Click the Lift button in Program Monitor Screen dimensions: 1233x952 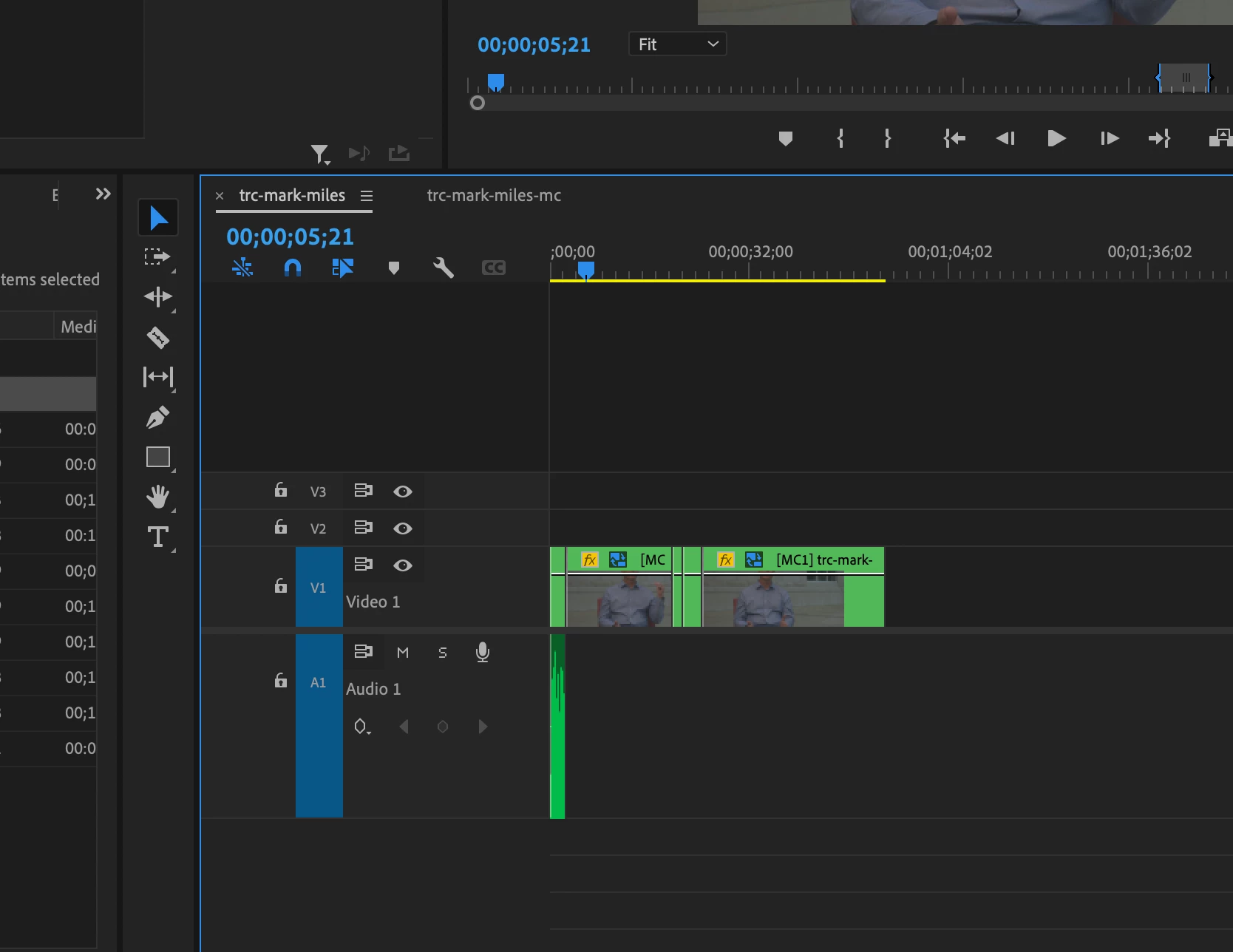click(1220, 138)
